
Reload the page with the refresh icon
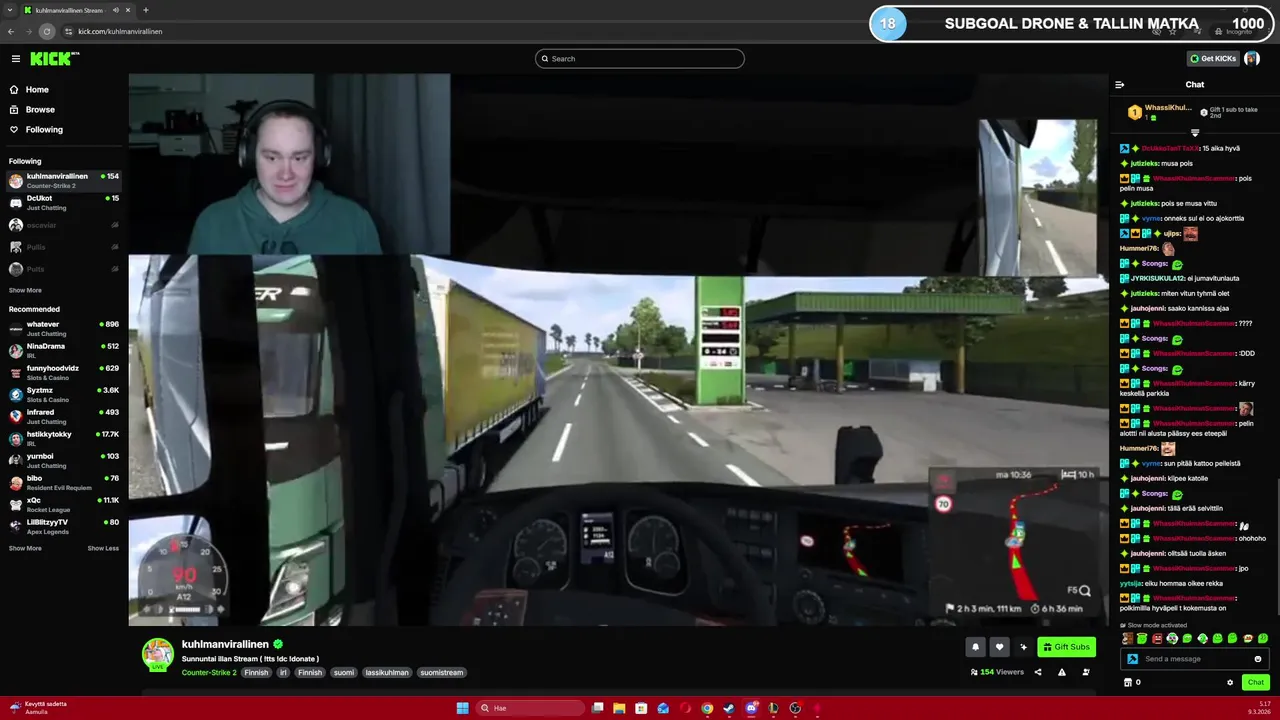46,31
